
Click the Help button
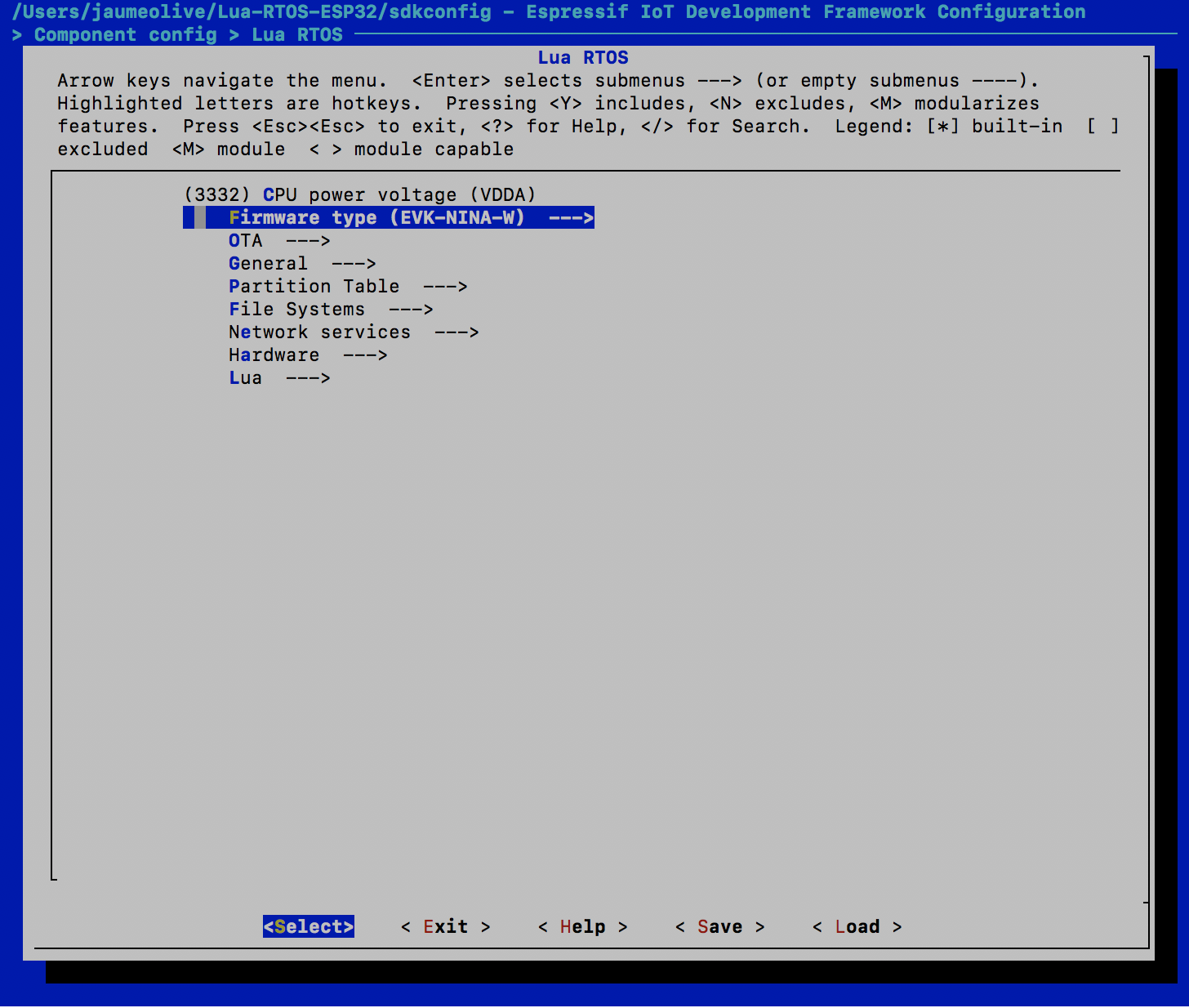point(583,926)
